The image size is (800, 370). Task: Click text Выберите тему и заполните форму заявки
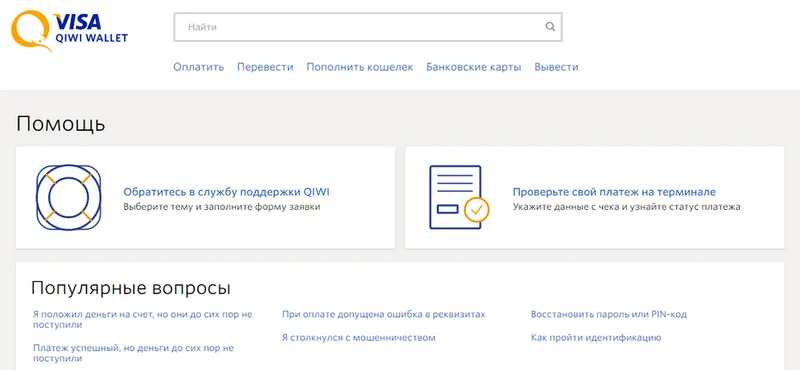click(222, 207)
